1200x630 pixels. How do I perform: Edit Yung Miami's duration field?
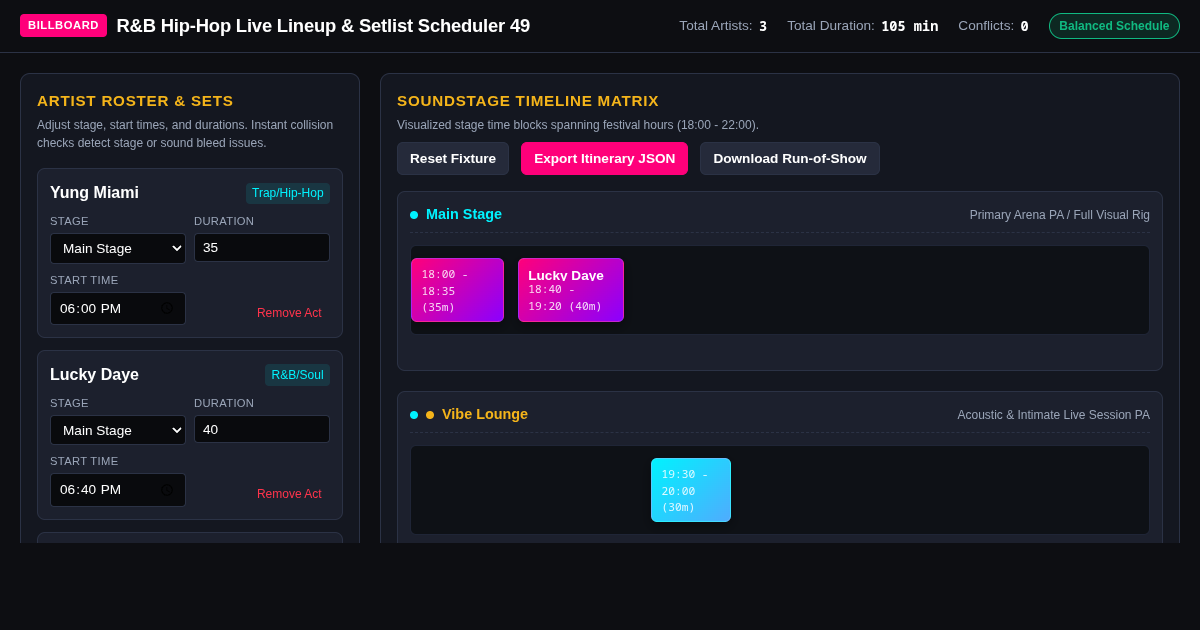coord(262,248)
